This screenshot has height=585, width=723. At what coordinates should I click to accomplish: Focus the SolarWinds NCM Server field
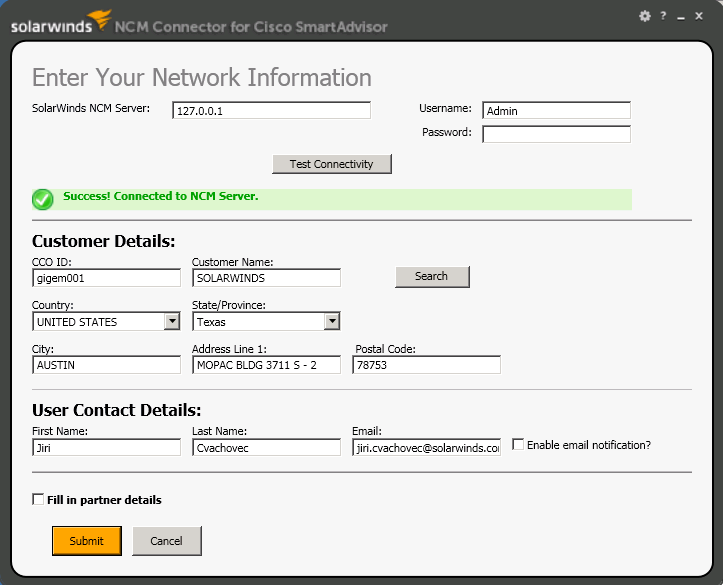pyautogui.click(x=272, y=111)
